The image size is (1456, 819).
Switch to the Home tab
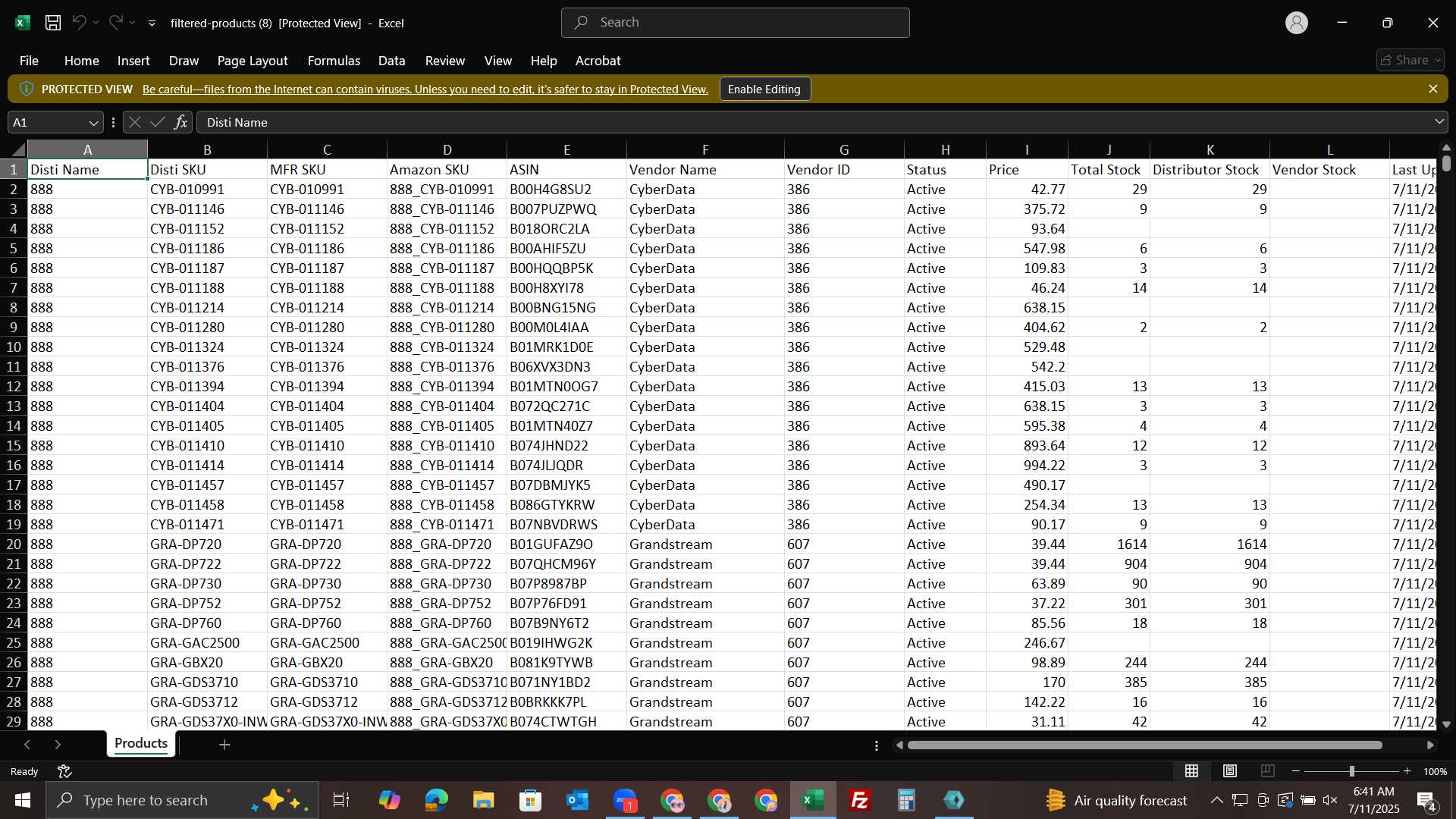click(x=81, y=61)
